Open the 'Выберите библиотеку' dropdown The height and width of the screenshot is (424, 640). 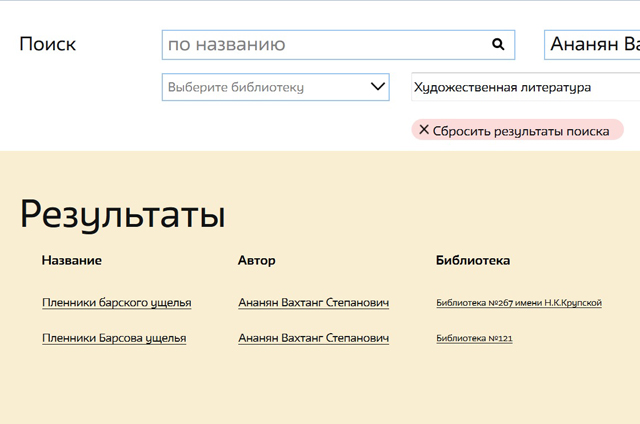(x=276, y=87)
